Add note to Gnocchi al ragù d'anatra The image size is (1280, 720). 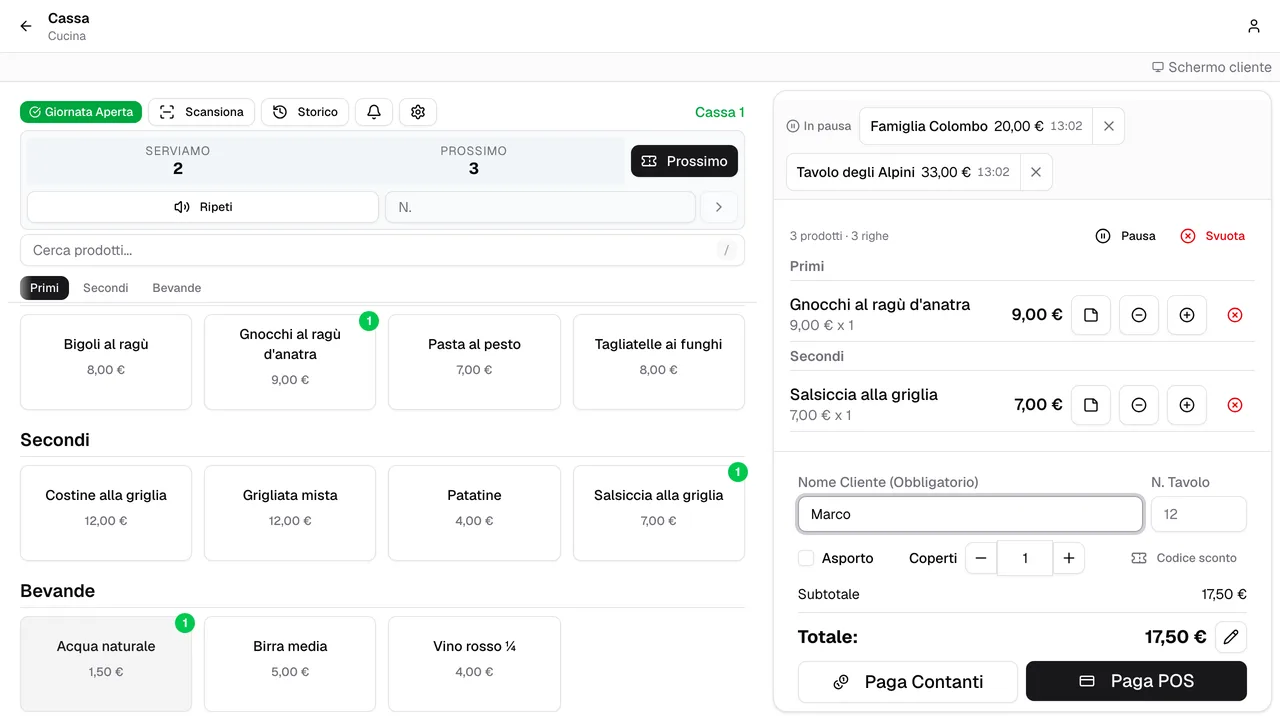tap(1091, 315)
